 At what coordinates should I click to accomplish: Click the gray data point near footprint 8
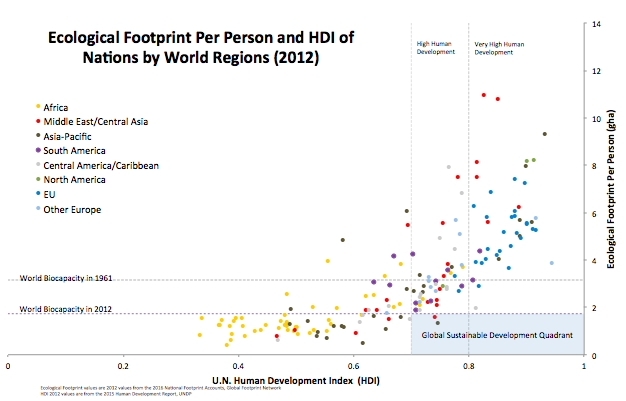pyautogui.click(x=448, y=167)
